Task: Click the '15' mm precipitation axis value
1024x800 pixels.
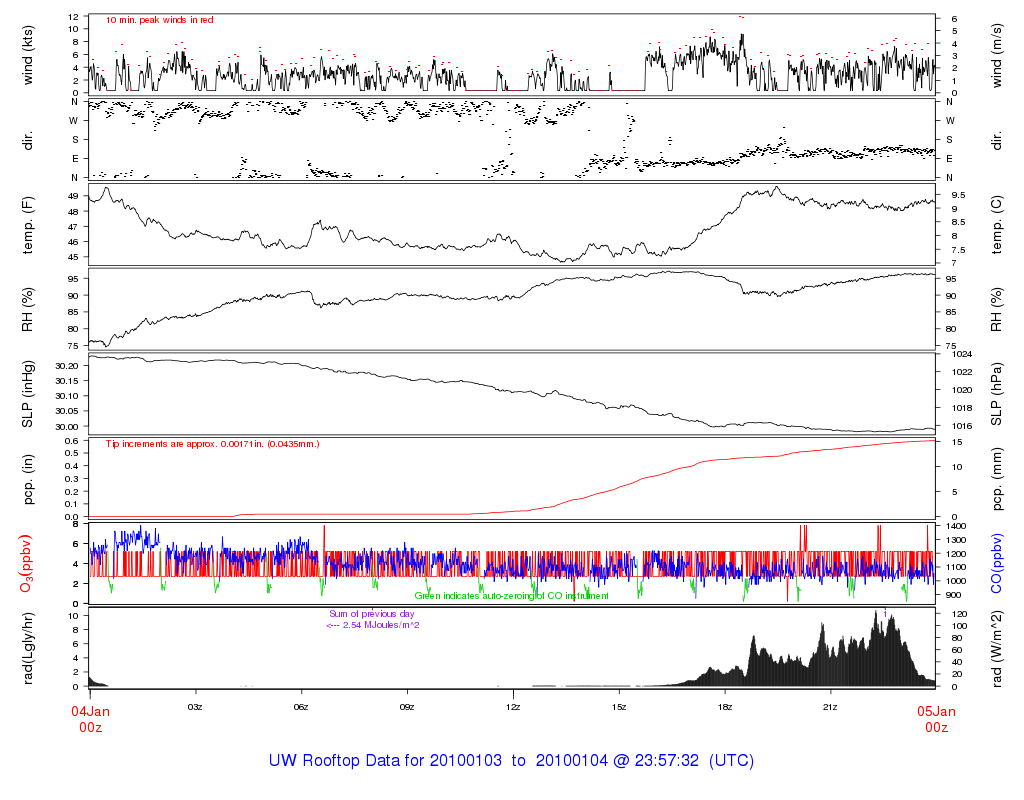Action: tap(957, 442)
